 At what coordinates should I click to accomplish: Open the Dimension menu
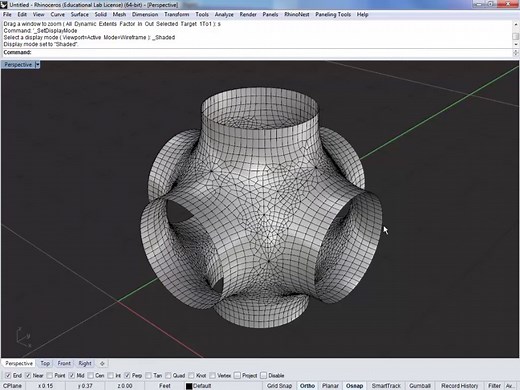pyautogui.click(x=145, y=14)
